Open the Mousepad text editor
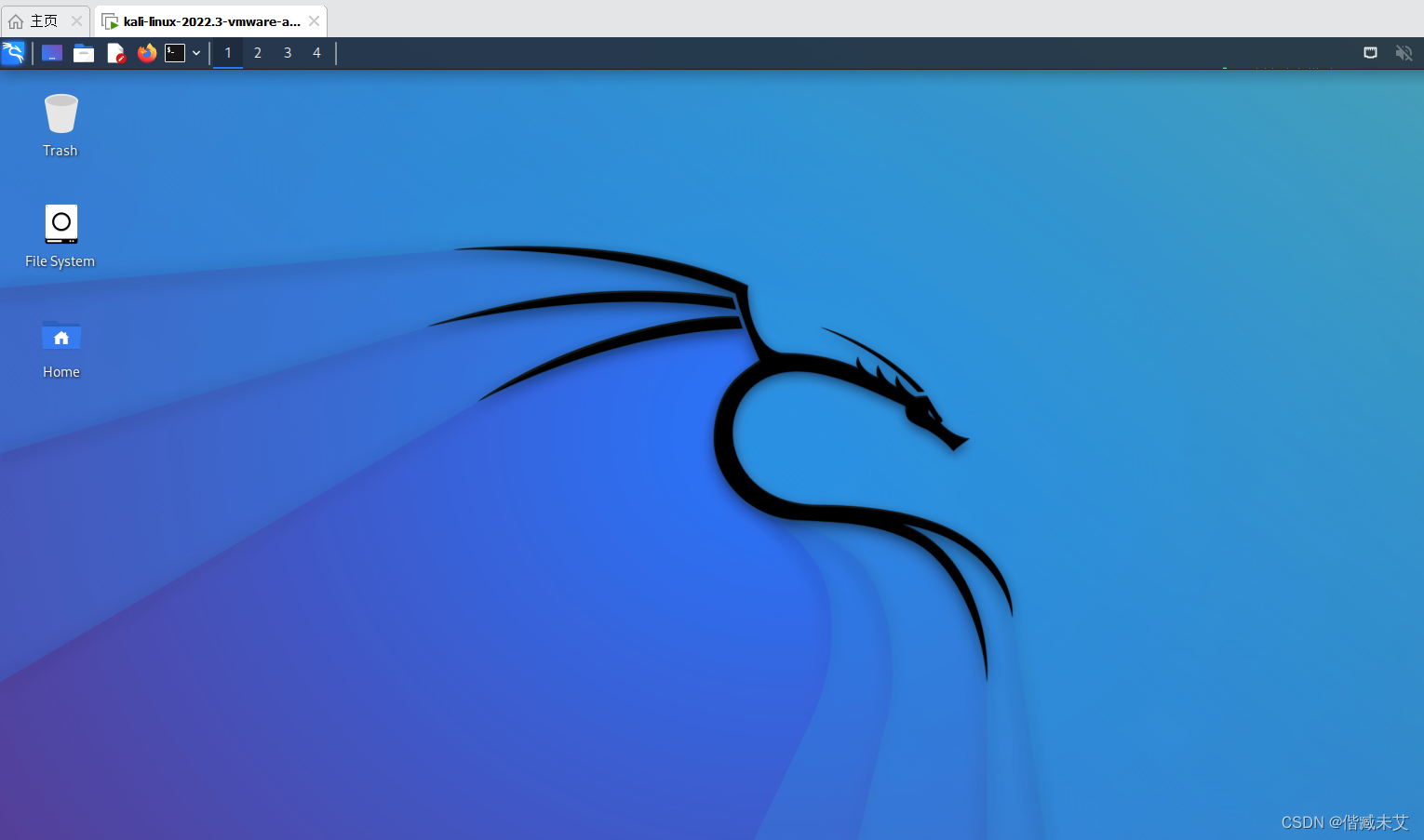The image size is (1424, 840). click(x=115, y=53)
